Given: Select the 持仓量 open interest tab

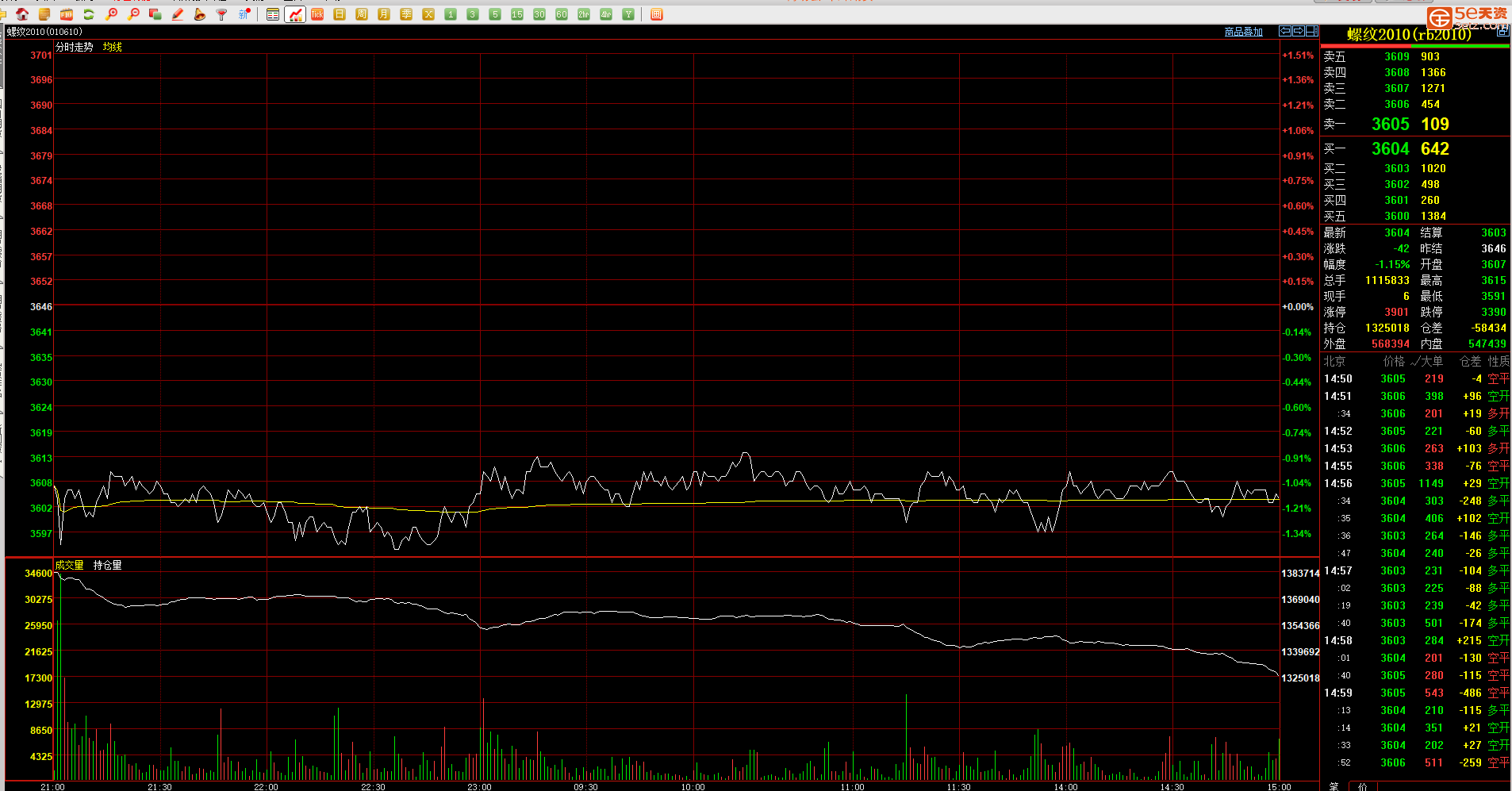Looking at the screenshot, I should (108, 565).
